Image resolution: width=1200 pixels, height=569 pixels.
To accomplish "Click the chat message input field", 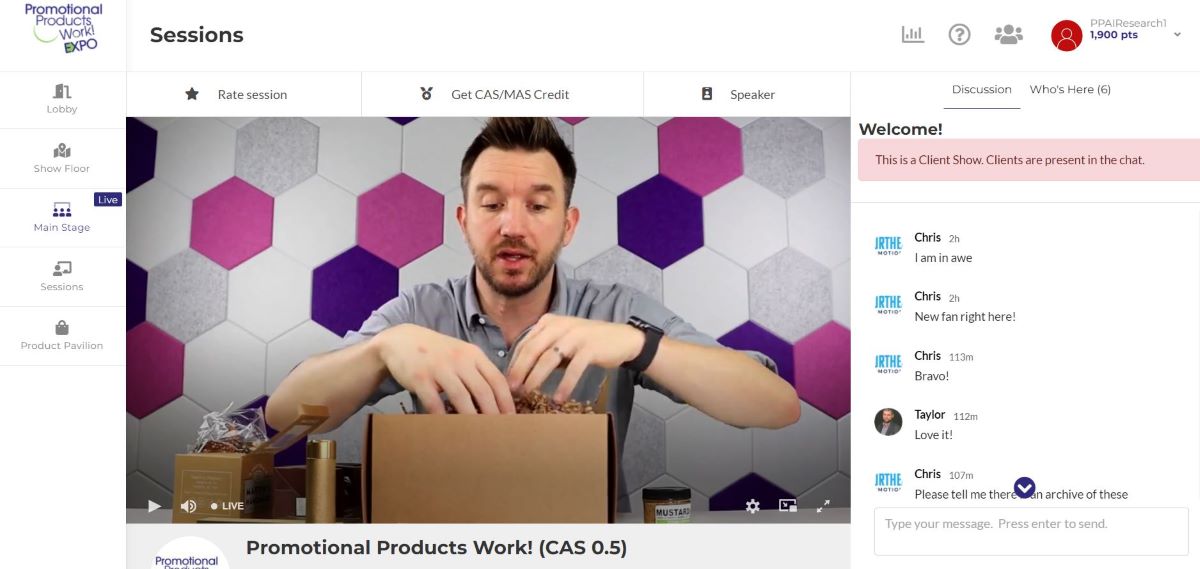I will click(x=1031, y=531).
